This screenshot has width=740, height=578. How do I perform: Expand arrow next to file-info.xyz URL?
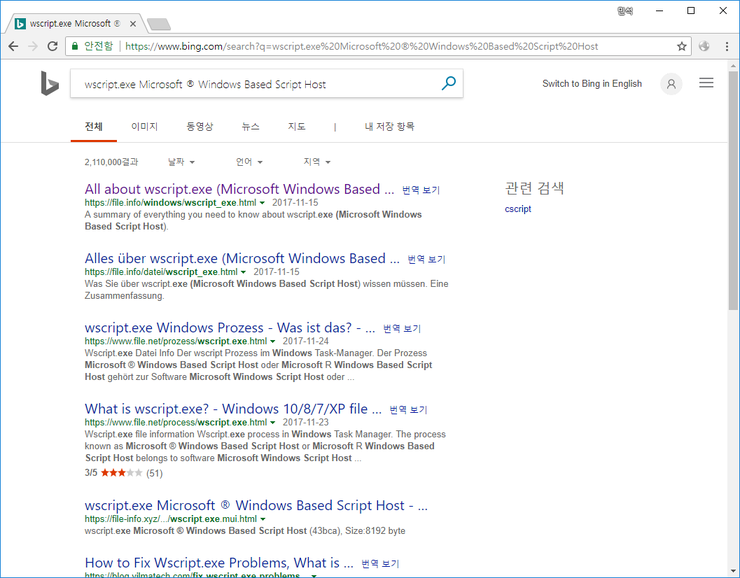[x=263, y=519]
